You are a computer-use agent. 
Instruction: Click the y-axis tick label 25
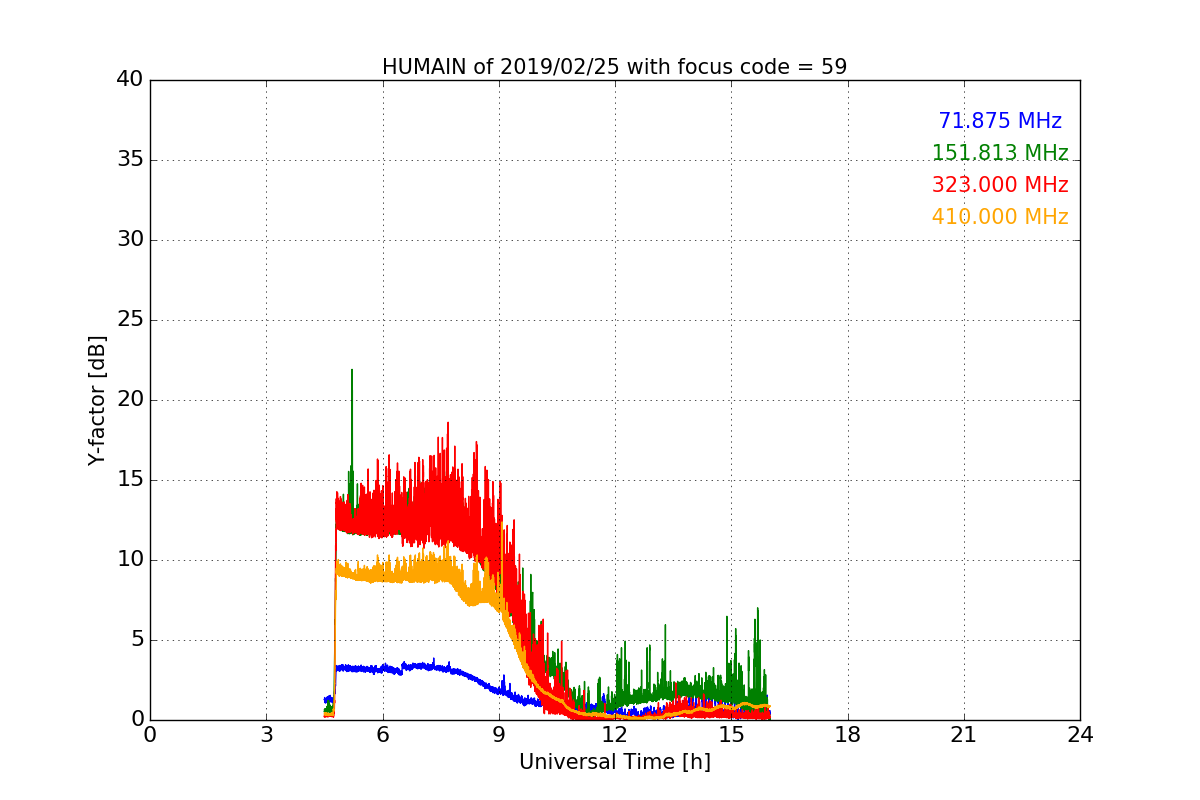pos(129,320)
